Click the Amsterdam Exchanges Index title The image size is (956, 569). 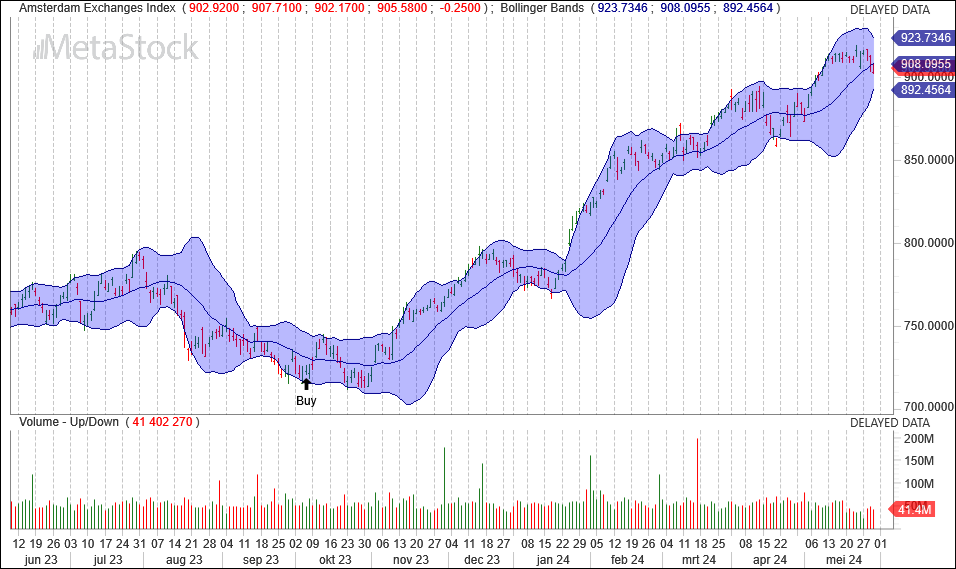coord(98,8)
